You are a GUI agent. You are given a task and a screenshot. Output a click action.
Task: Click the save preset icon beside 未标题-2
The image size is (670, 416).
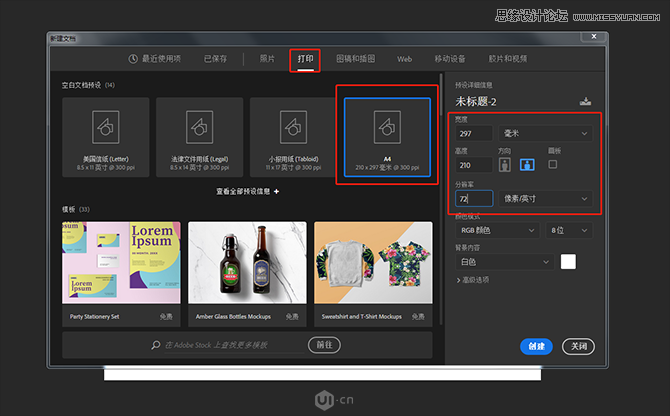coord(585,102)
